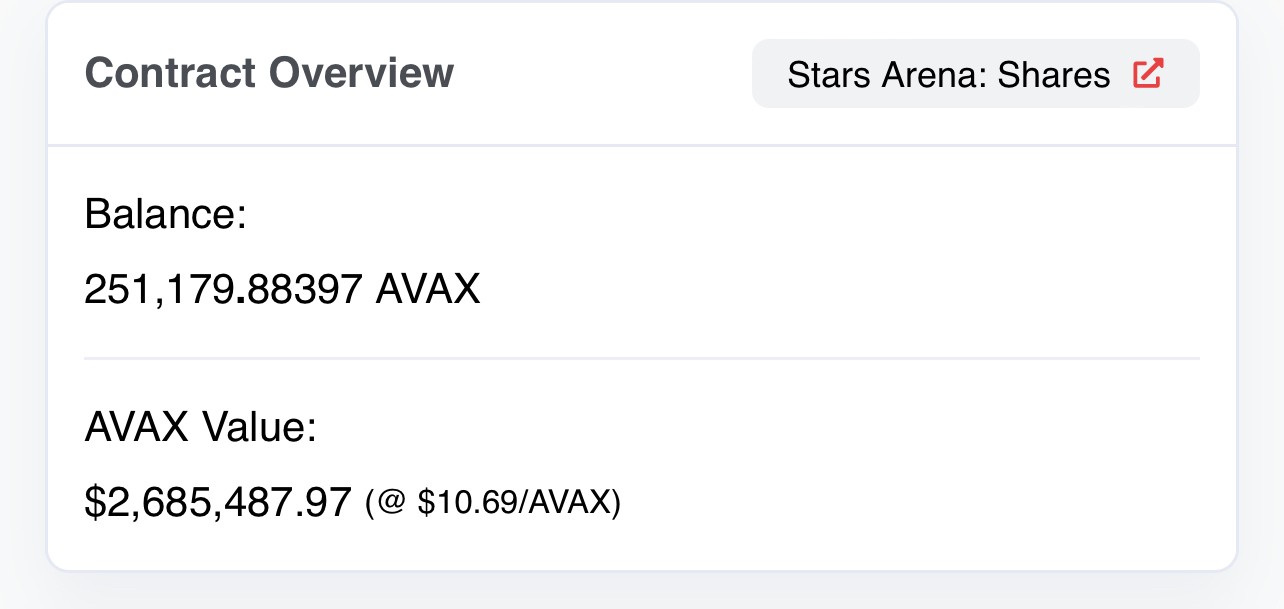Image resolution: width=1284 pixels, height=609 pixels.
Task: Click empty header space left of Stars Arena tag
Action: (x=600, y=73)
